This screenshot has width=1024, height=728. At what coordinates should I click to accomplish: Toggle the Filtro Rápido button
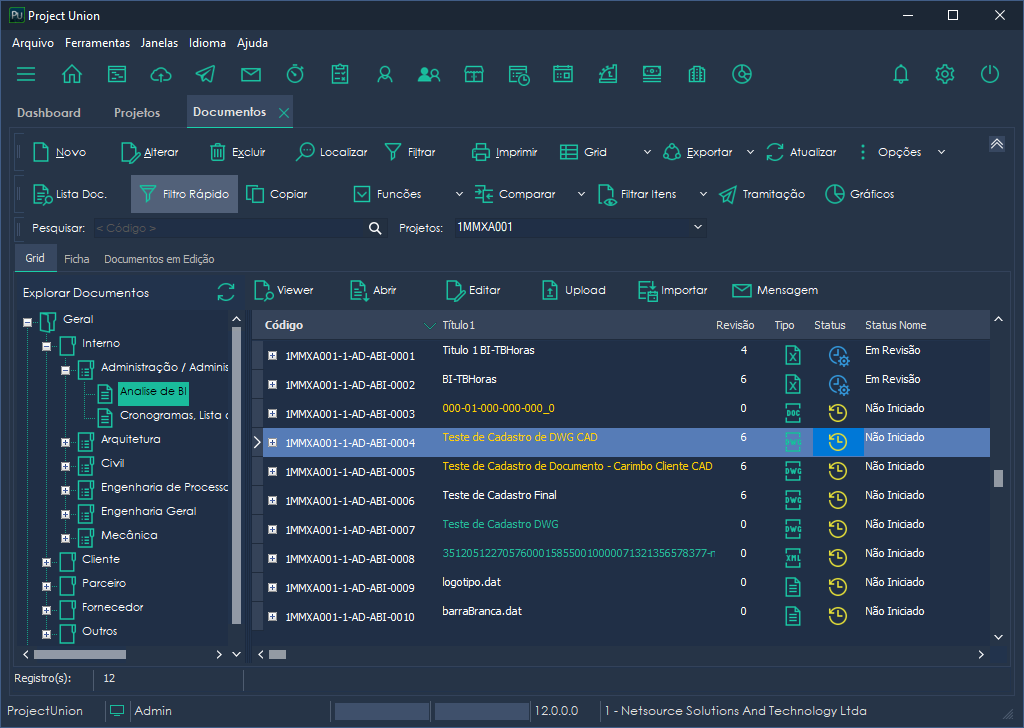click(185, 194)
